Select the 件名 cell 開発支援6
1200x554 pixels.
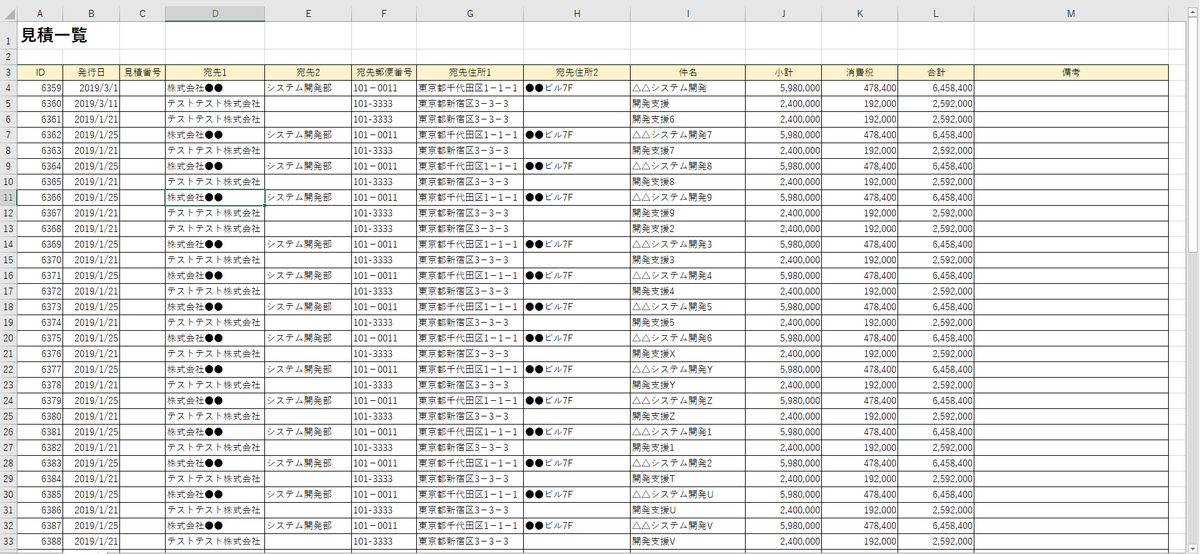(688, 119)
